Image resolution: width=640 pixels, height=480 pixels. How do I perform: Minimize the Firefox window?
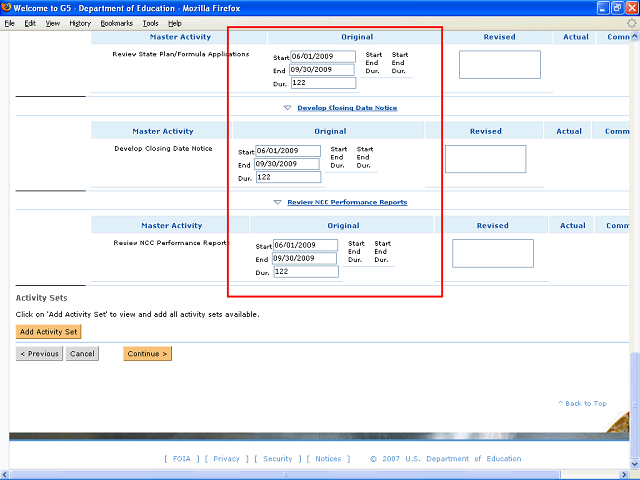[x=604, y=8]
